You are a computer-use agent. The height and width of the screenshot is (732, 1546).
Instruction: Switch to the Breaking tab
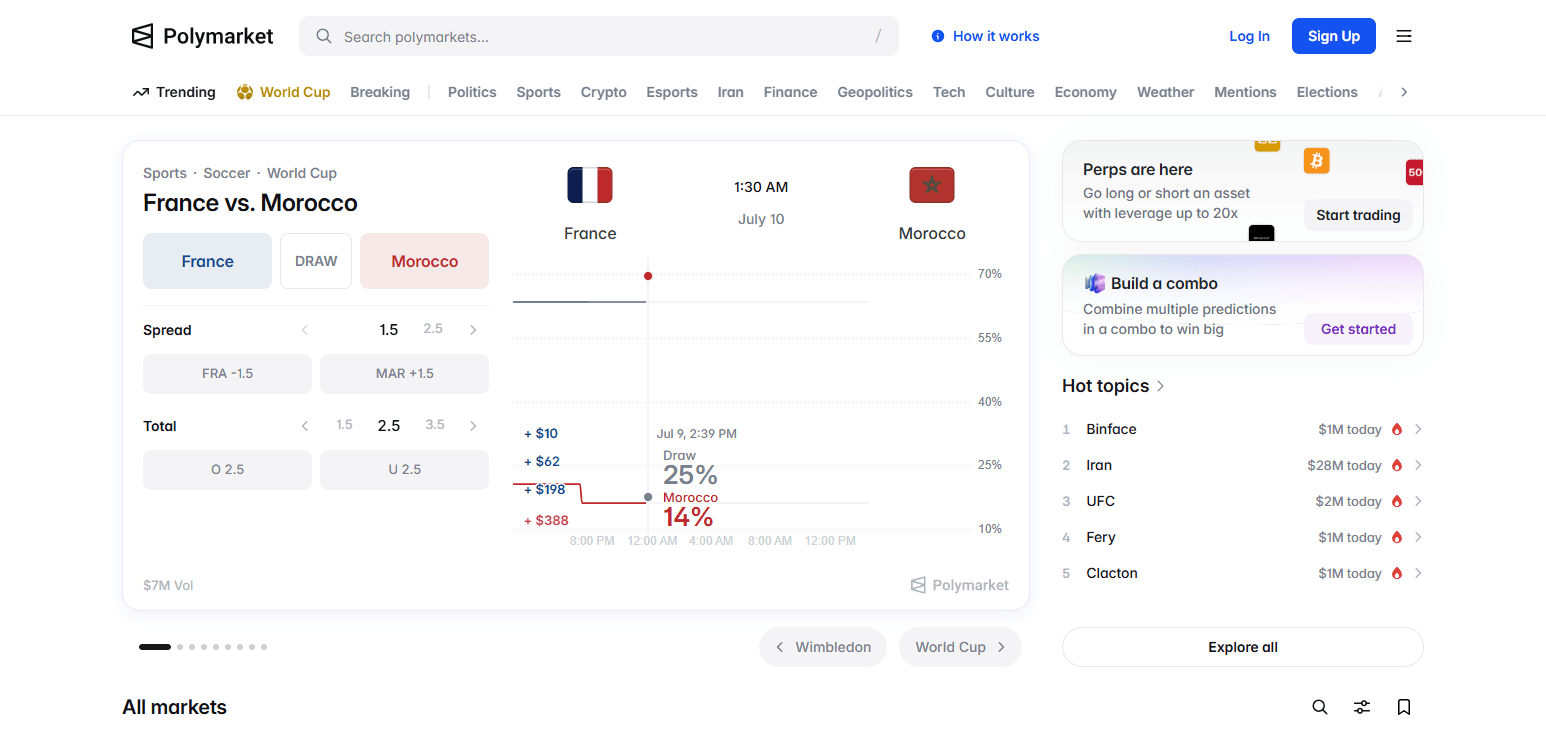coord(380,92)
